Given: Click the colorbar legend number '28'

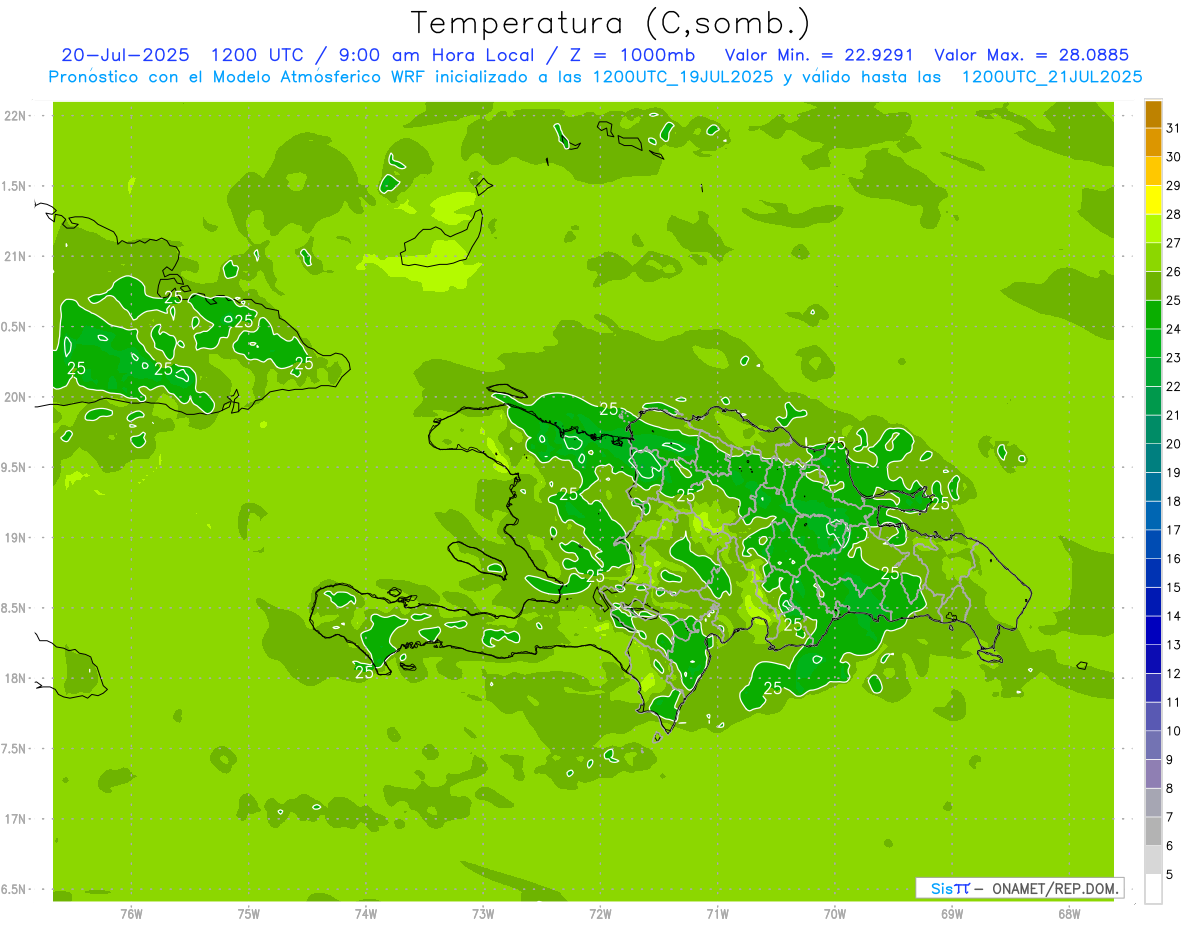Looking at the screenshot, I should tap(1174, 214).
